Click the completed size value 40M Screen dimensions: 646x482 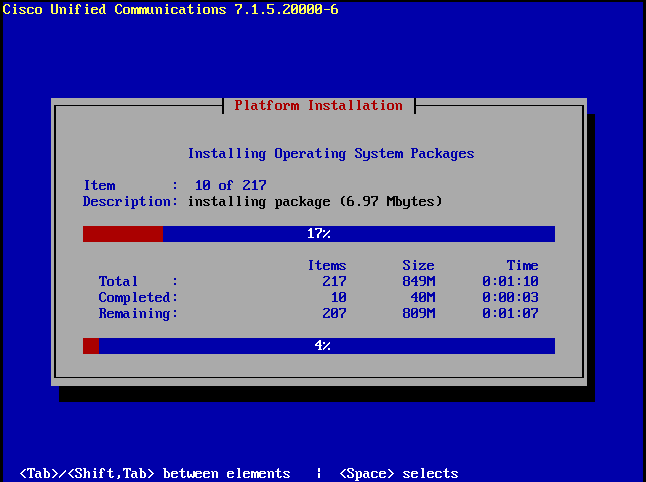click(x=422, y=298)
